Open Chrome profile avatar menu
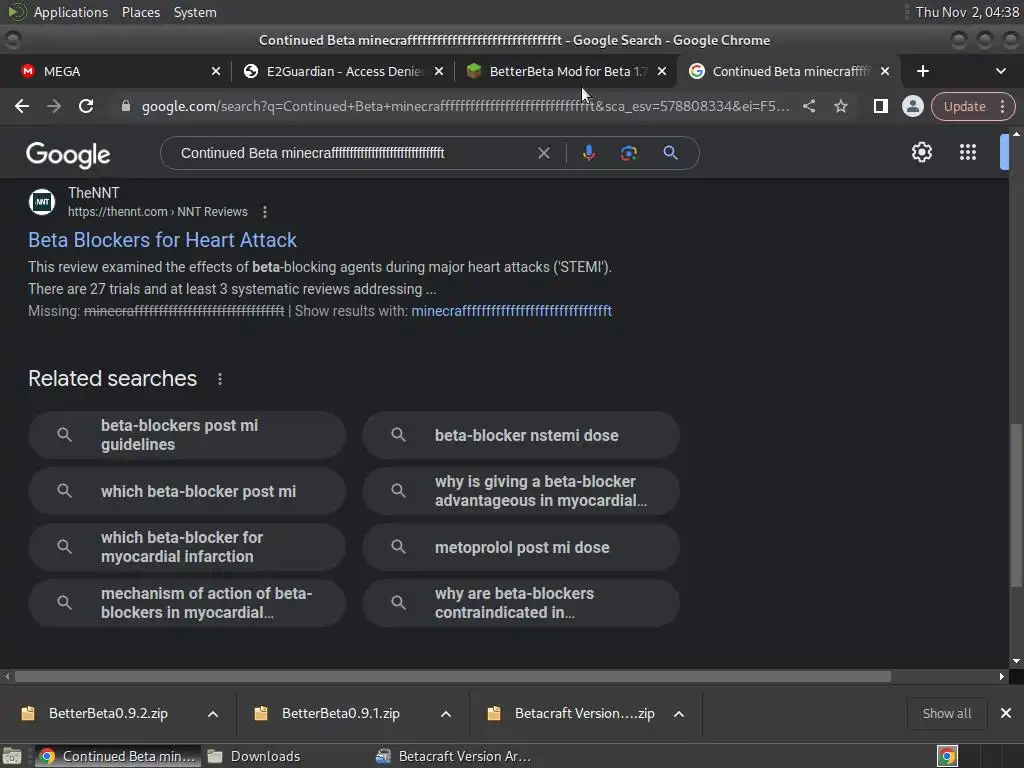The image size is (1024, 768). pyautogui.click(x=912, y=106)
